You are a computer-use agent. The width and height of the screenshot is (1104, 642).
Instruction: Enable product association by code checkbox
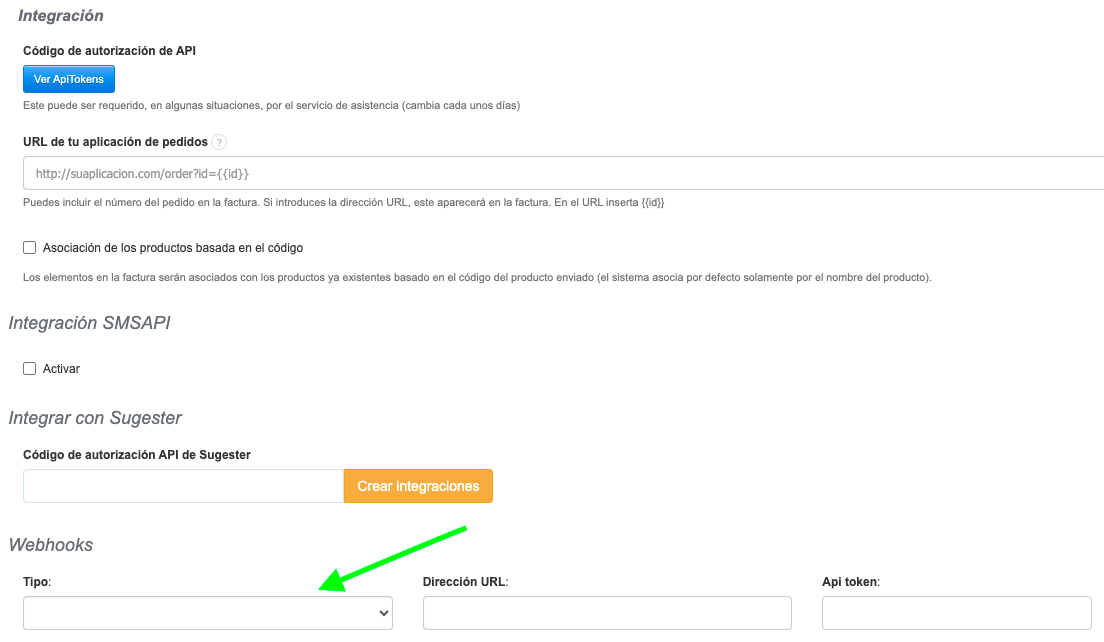coord(30,247)
